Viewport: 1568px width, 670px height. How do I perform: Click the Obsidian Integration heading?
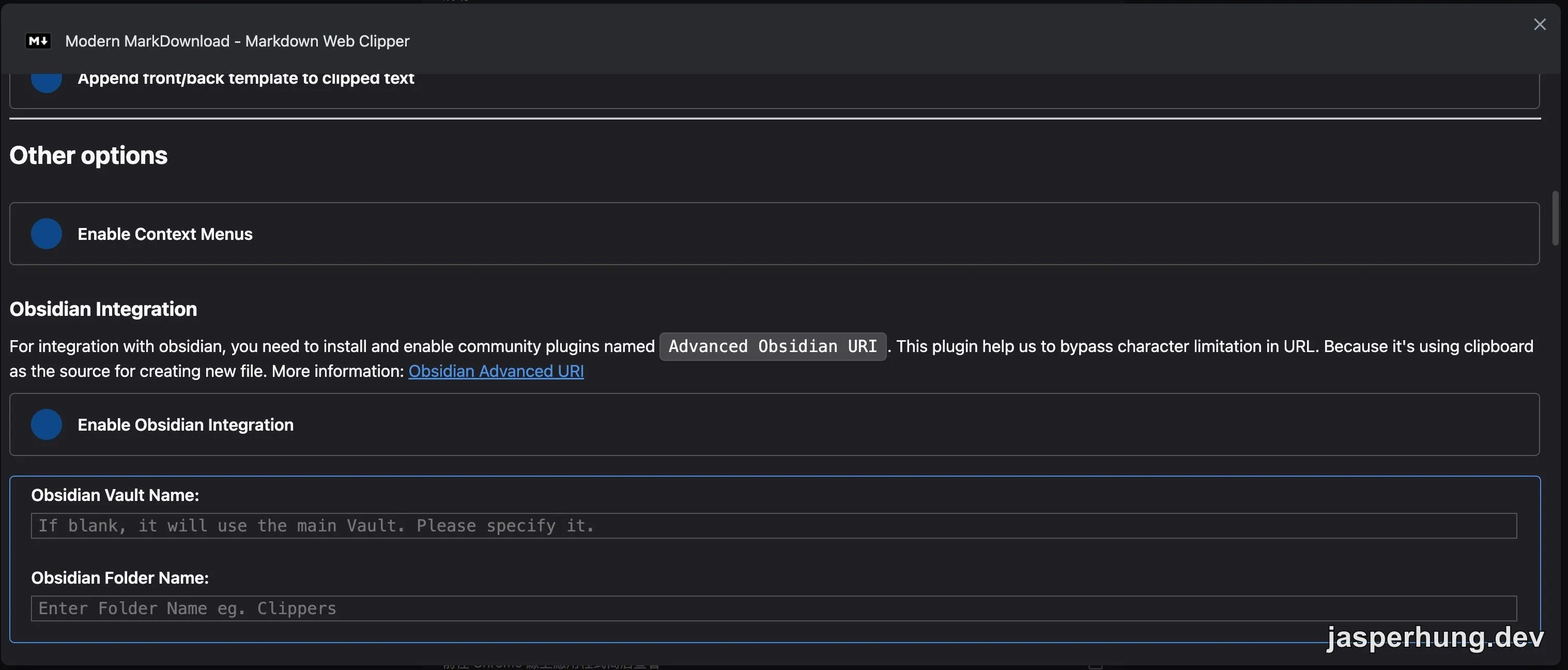tap(103, 310)
